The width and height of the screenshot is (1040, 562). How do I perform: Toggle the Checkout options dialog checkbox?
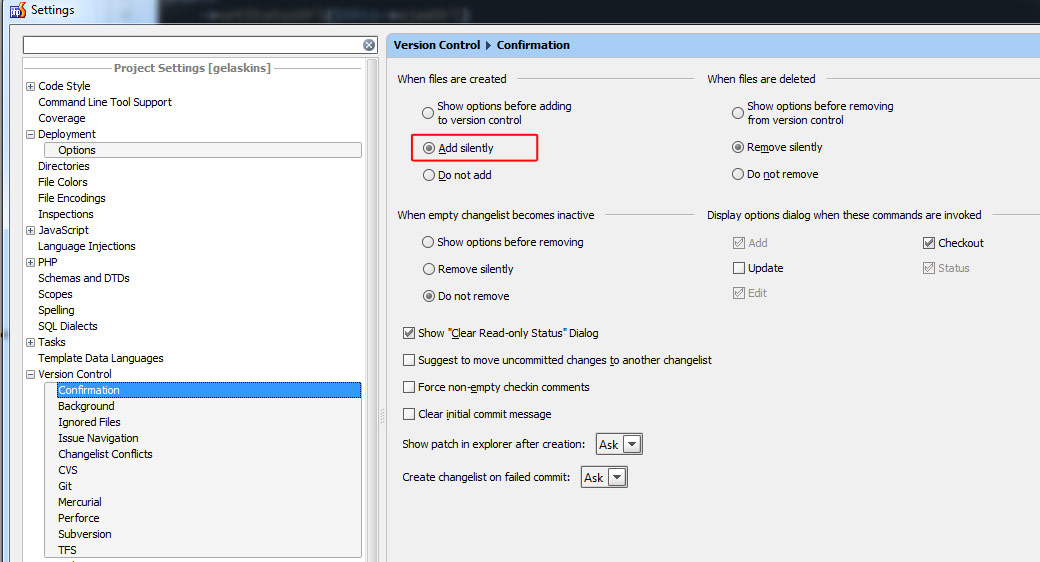(929, 243)
